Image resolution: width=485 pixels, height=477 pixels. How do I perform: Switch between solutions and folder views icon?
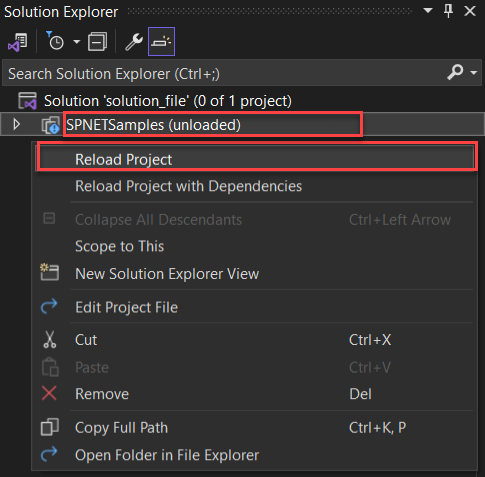[18, 42]
